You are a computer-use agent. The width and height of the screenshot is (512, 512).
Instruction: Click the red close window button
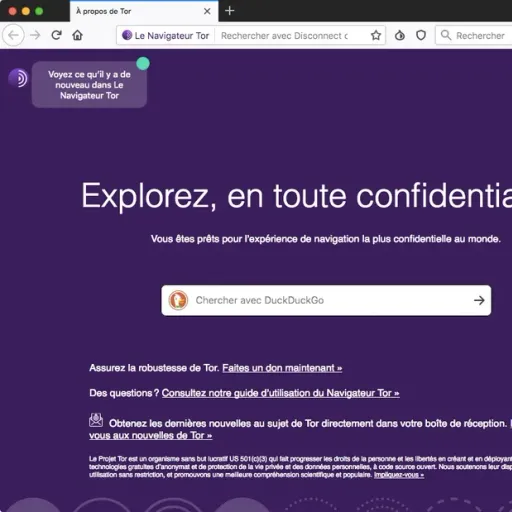13,11
